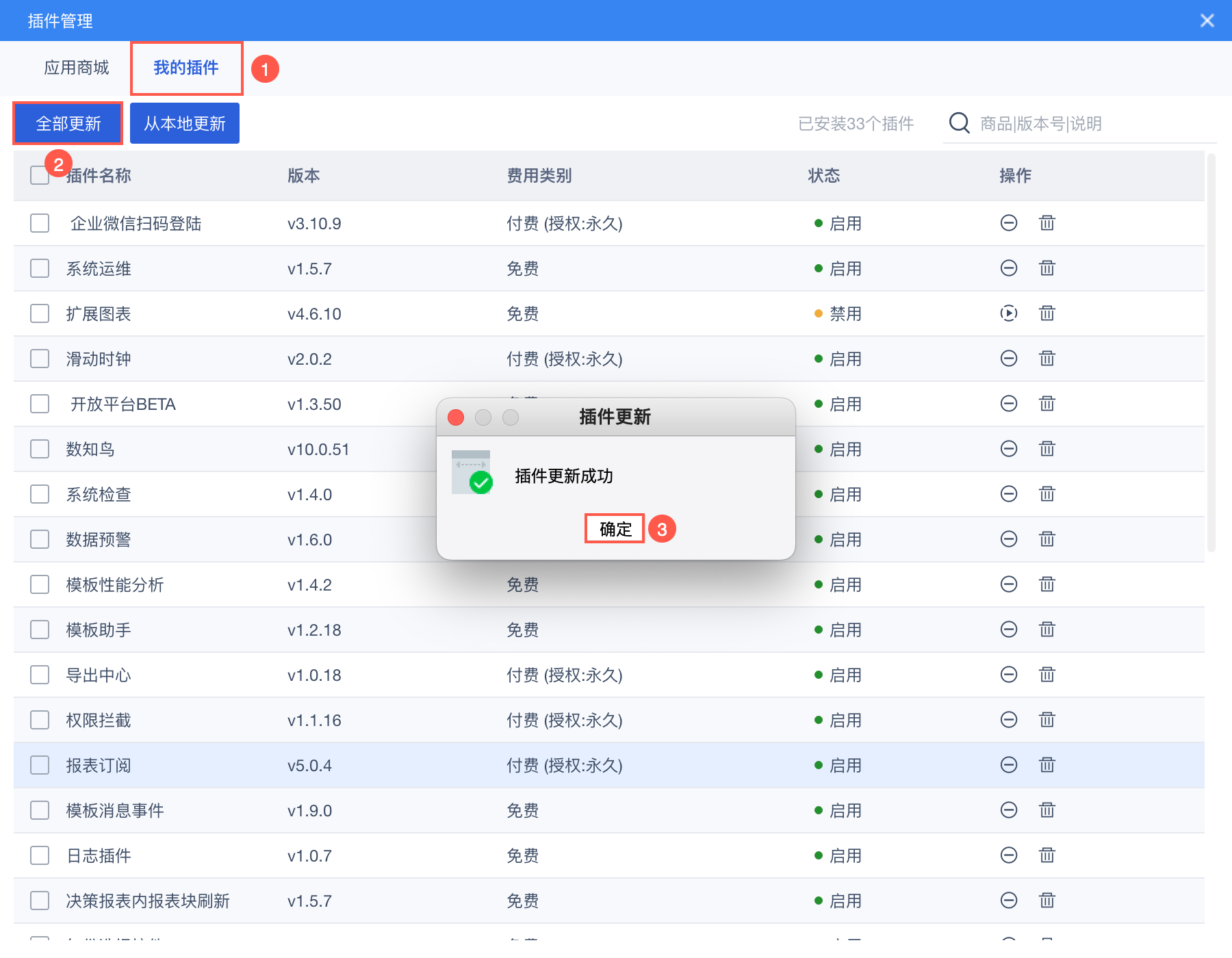Screen dimensions: 1232x958
Task: Disable the 开放平台BETA plugin
Action: [1009, 404]
